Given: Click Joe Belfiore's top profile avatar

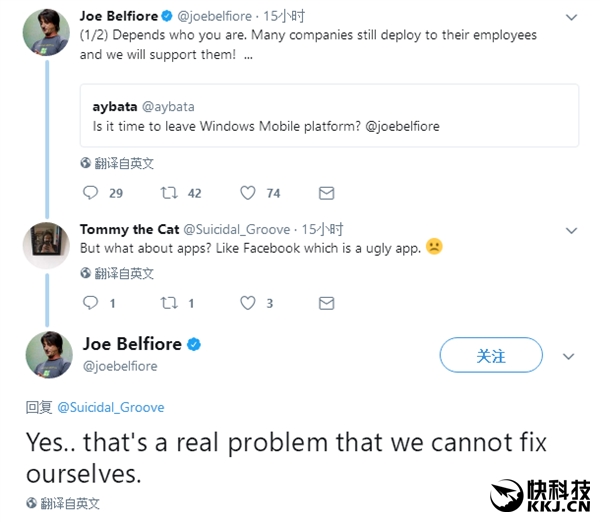Looking at the screenshot, I should click(46, 35).
